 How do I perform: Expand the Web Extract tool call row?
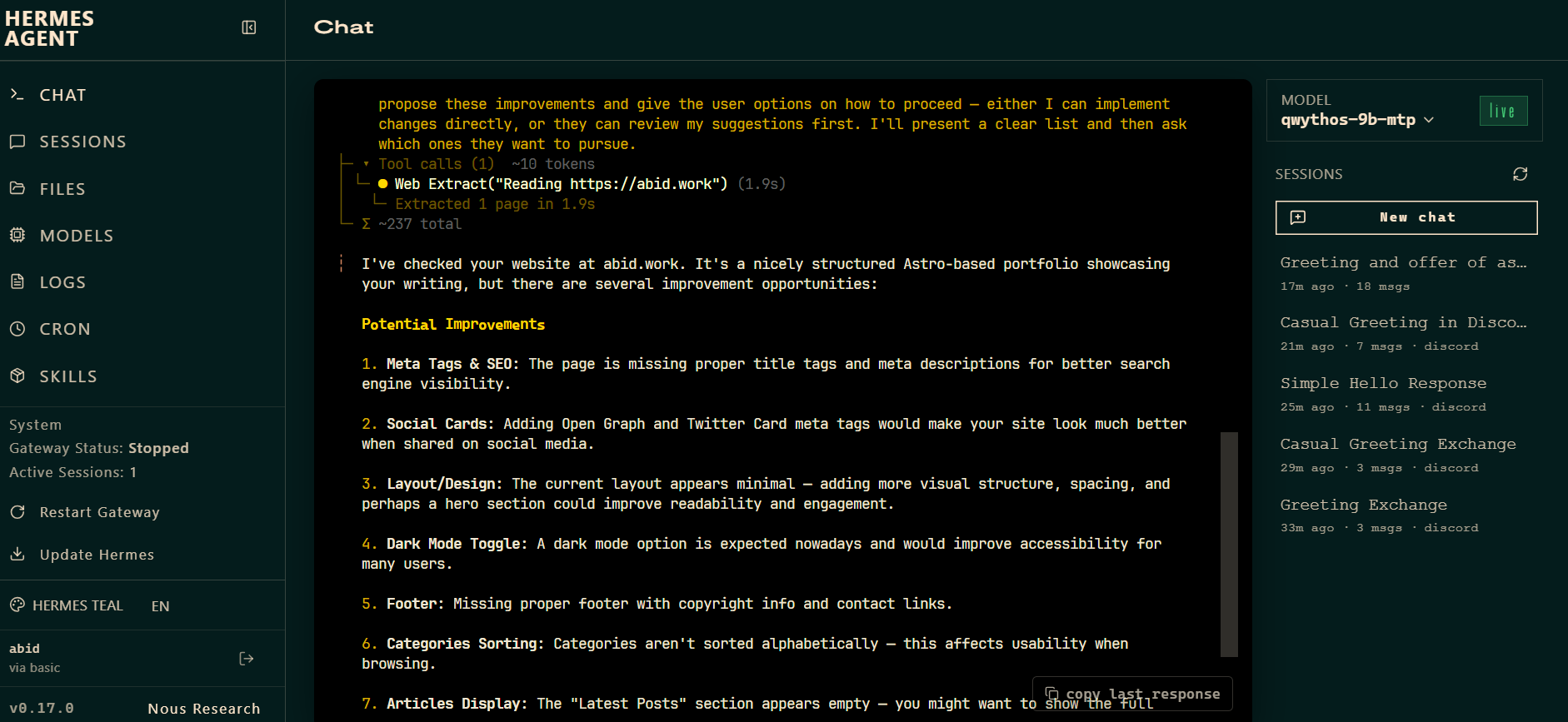pyautogui.click(x=582, y=184)
